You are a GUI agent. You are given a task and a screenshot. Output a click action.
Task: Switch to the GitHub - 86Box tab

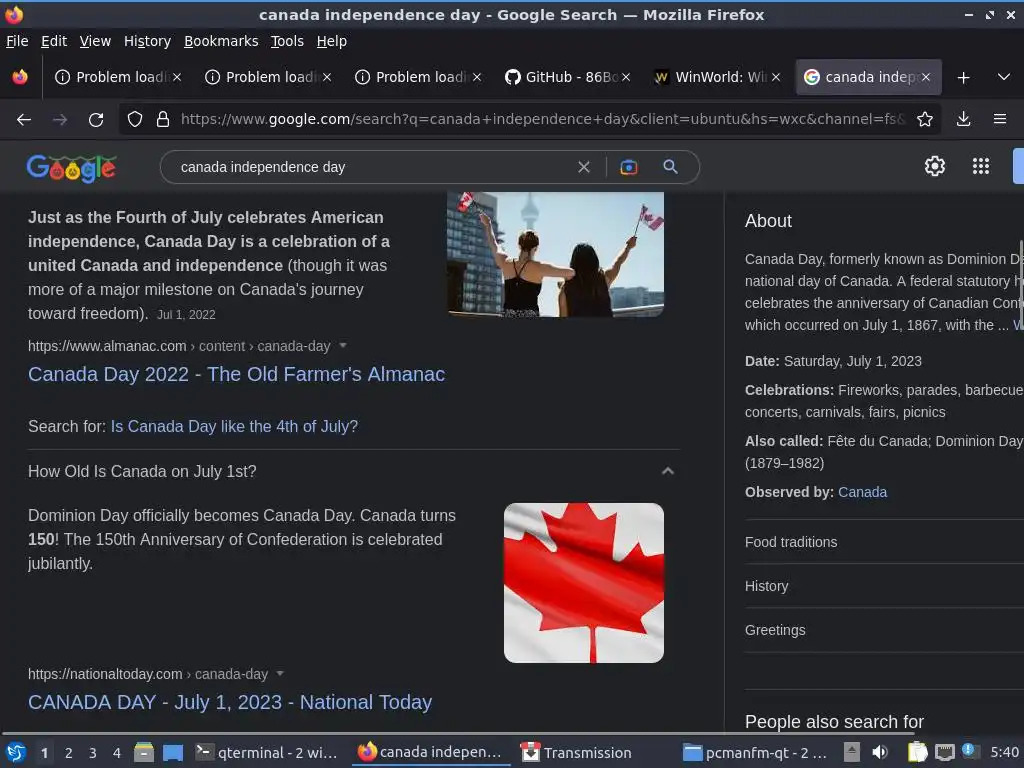pos(568,77)
